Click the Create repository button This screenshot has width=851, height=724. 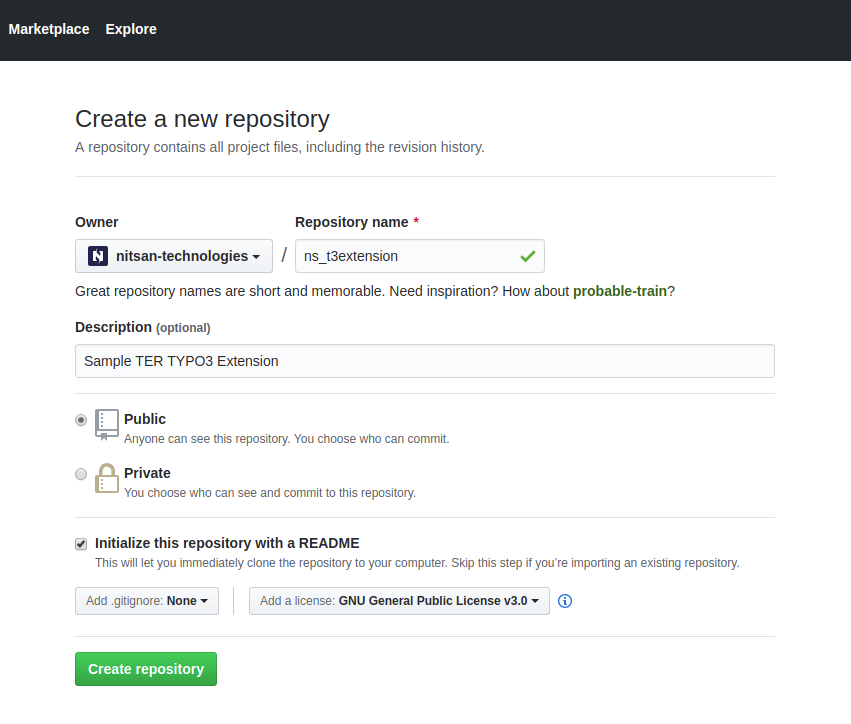click(145, 668)
